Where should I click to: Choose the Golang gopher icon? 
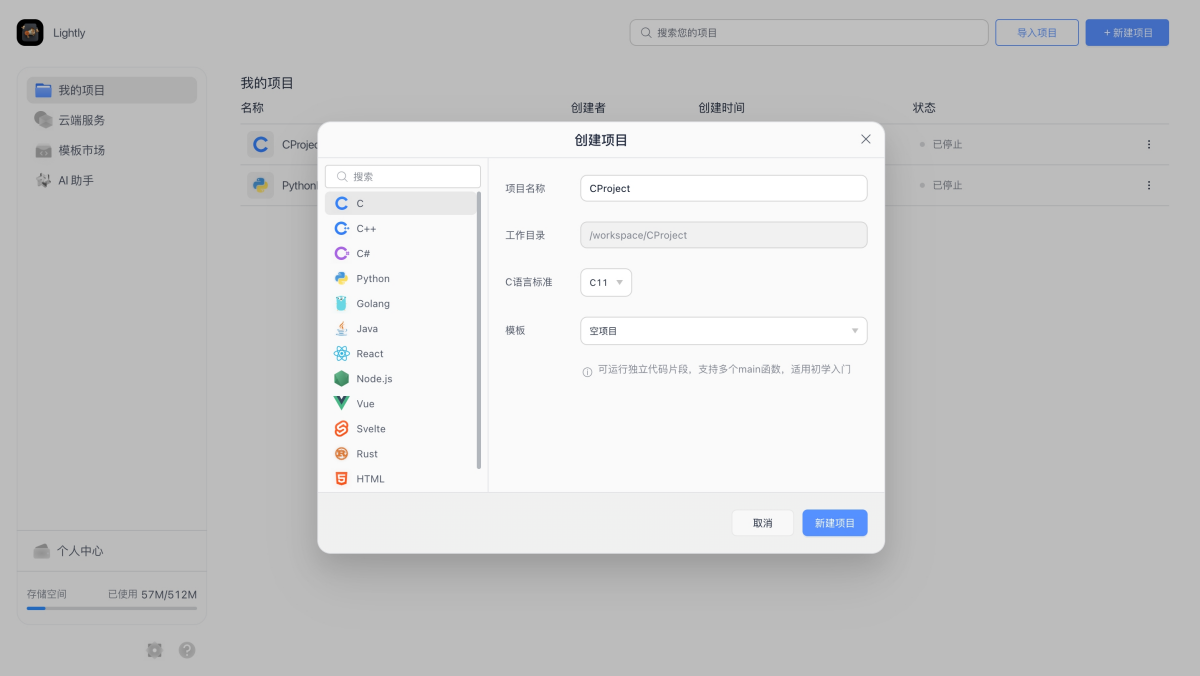click(x=342, y=303)
